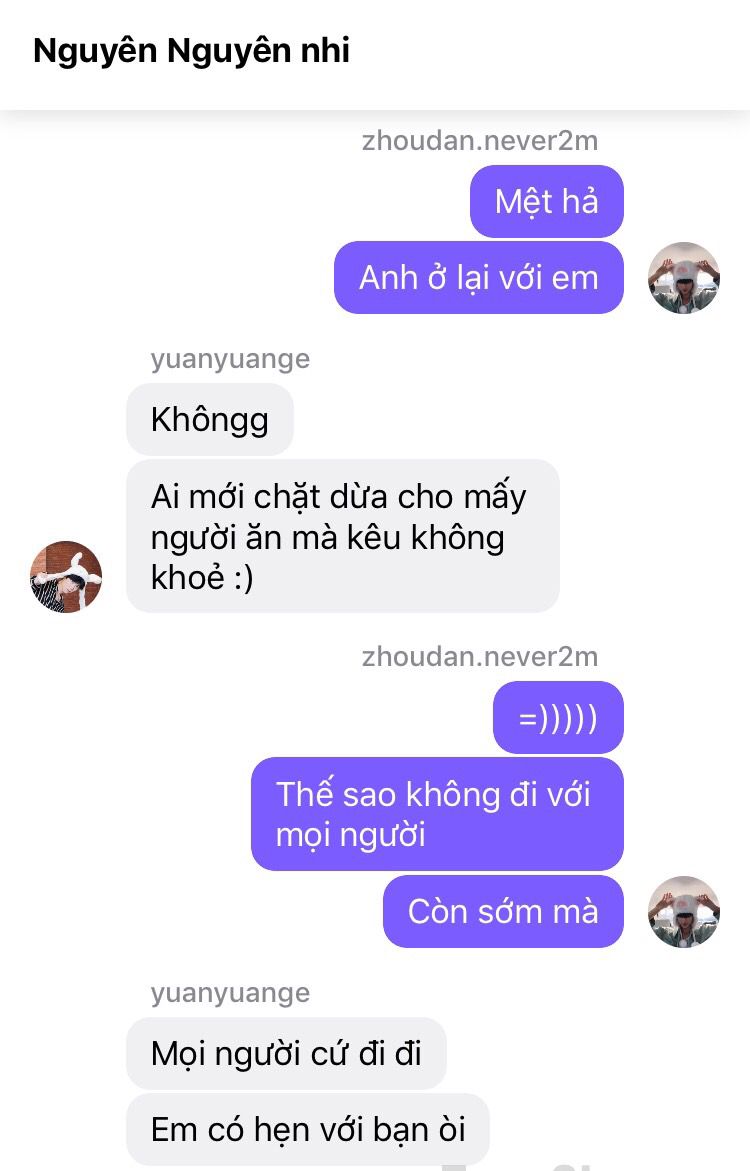750x1171 pixels.
Task: Select the 'Ai mới chặt dừa' message
Action: coord(343,536)
